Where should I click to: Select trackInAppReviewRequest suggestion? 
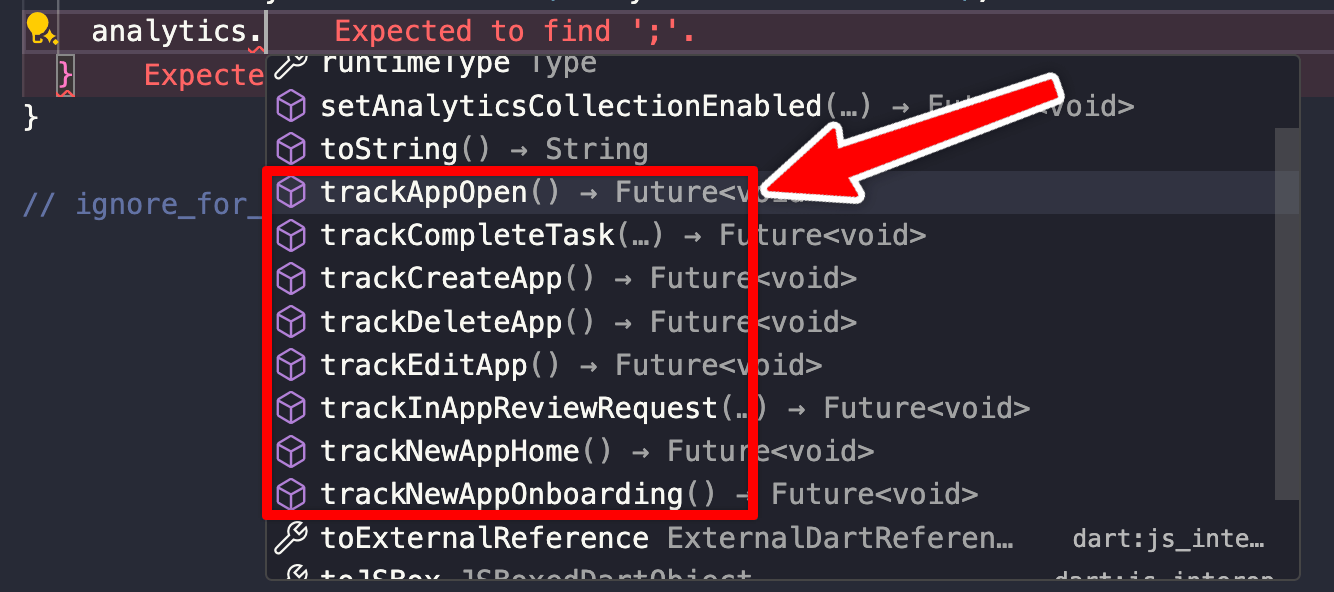[520, 408]
